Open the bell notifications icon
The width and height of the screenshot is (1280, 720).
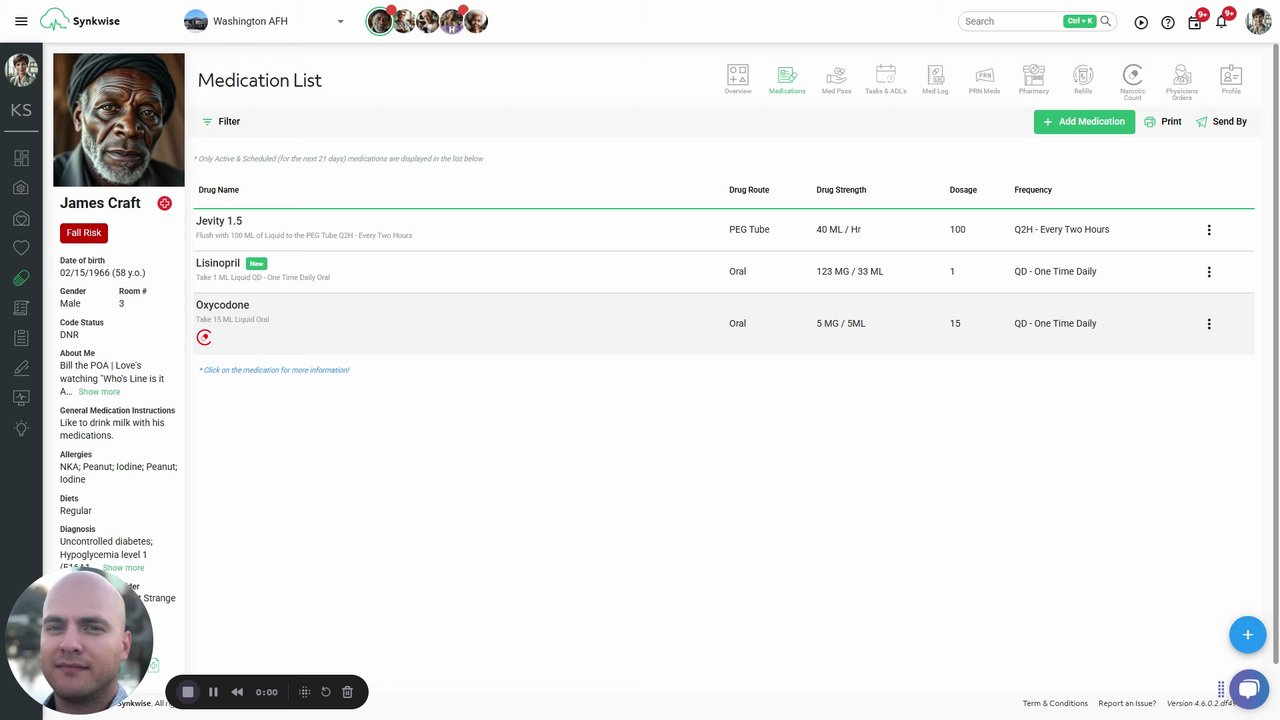click(1222, 21)
